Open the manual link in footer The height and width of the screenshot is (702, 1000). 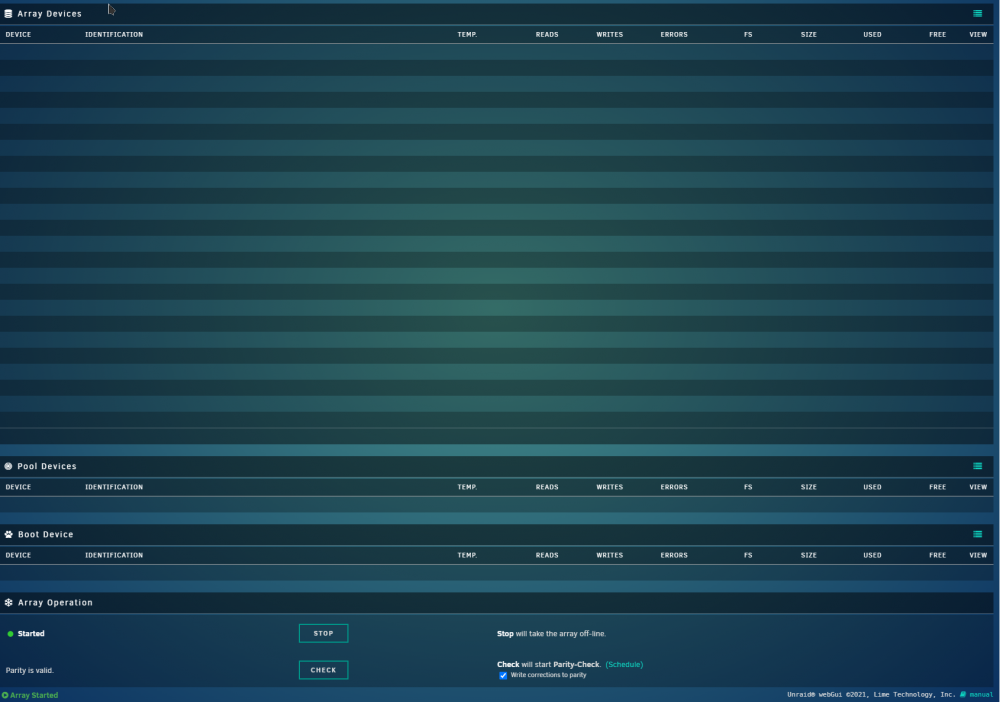click(981, 695)
